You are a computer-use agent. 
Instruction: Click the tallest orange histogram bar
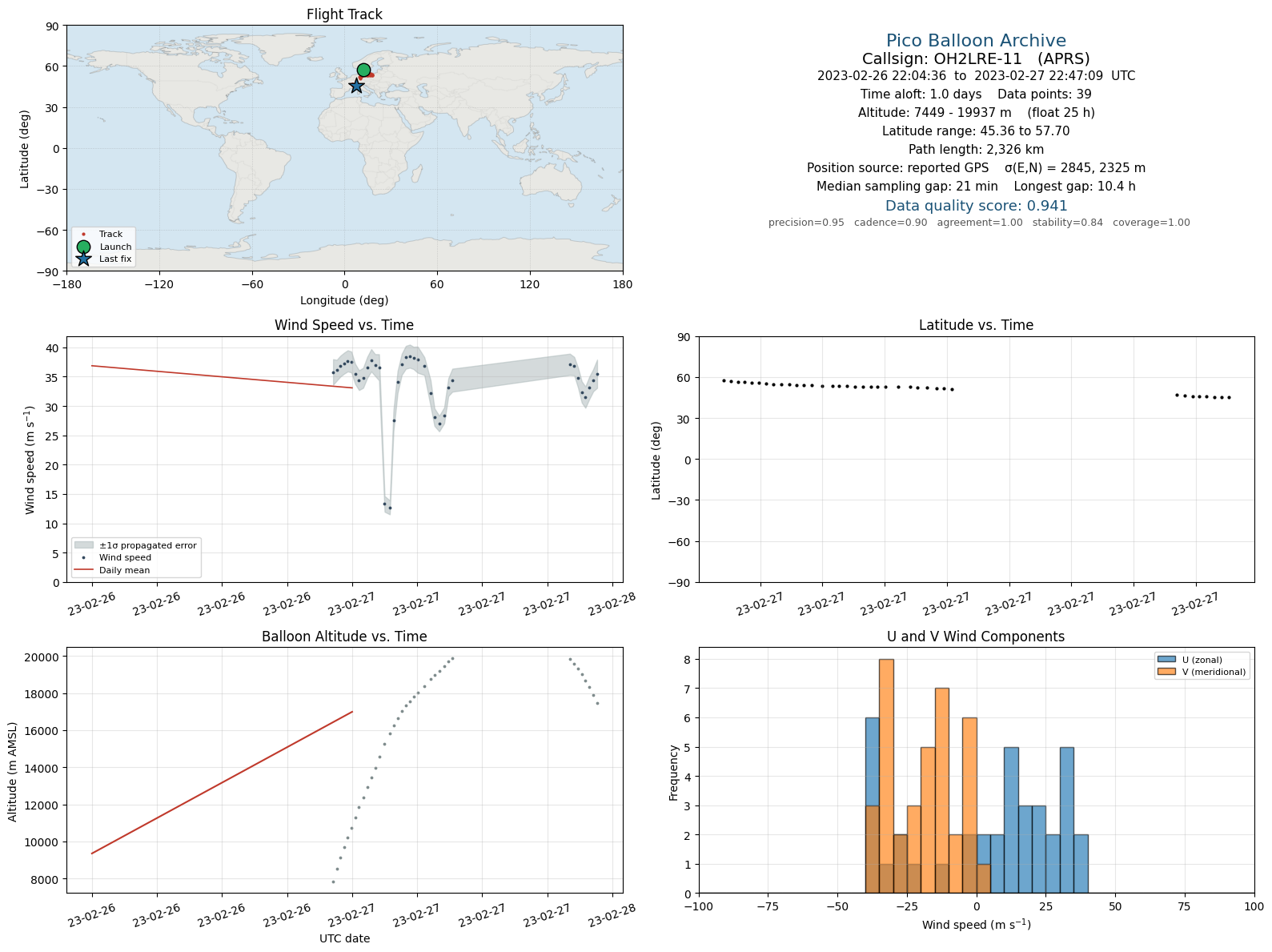(886, 776)
